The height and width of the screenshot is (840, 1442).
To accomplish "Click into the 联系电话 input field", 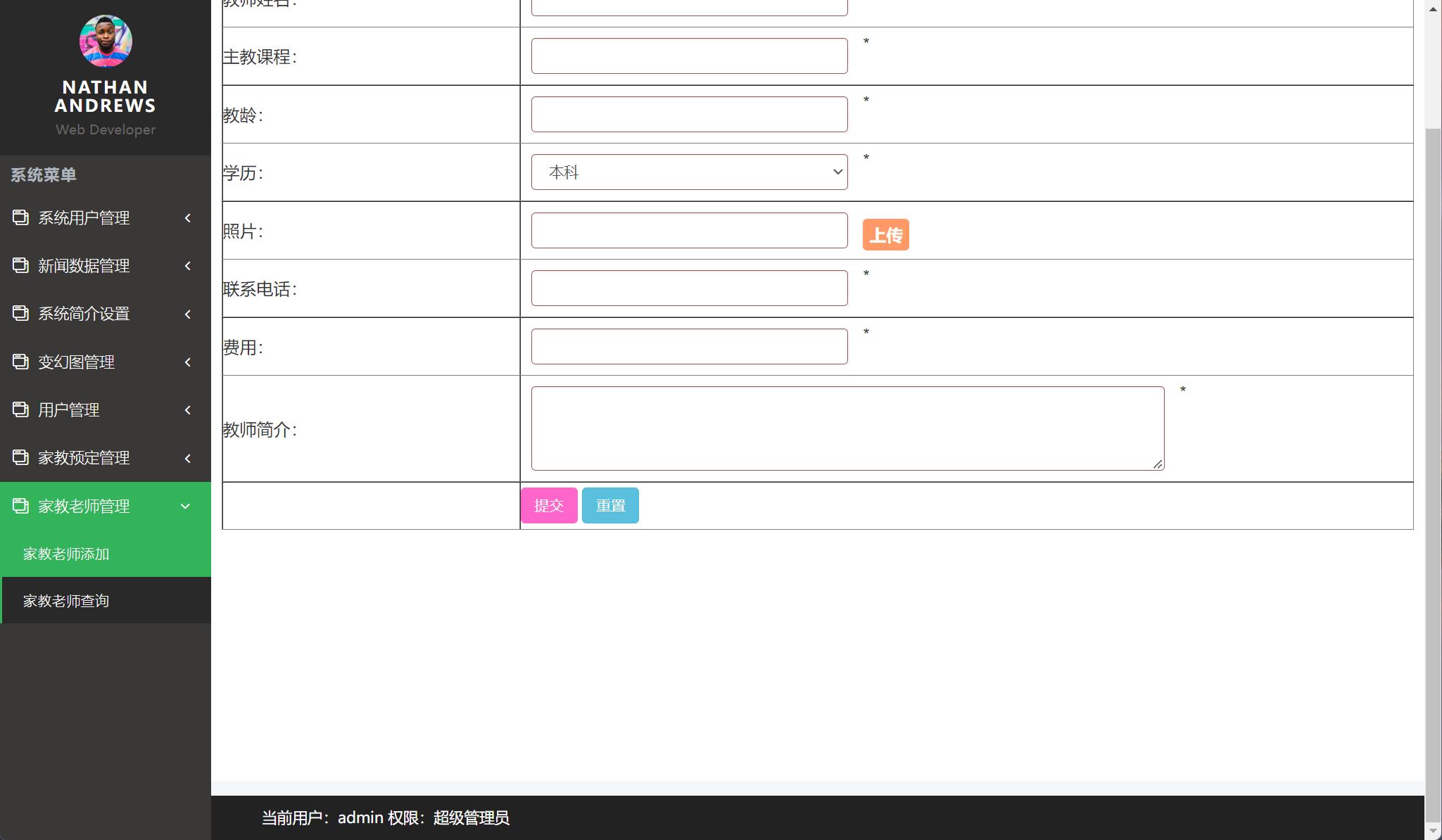I will (688, 288).
